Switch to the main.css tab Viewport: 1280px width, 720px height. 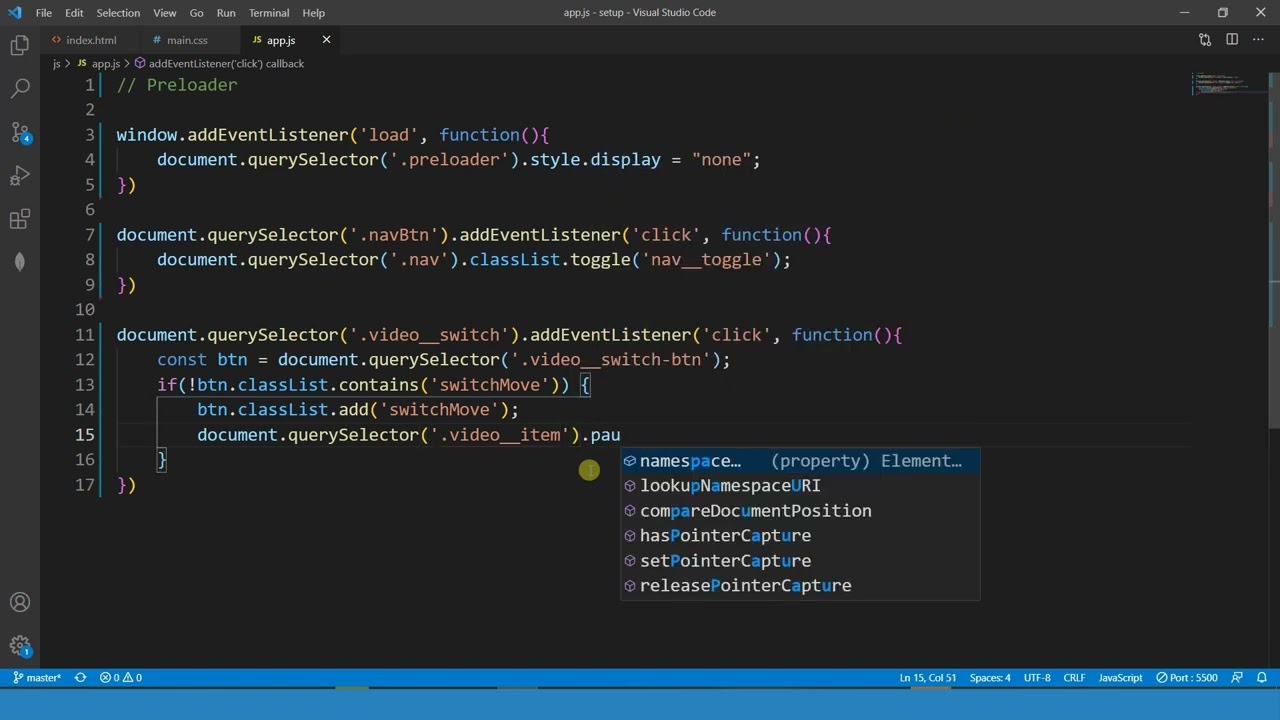[x=187, y=40]
